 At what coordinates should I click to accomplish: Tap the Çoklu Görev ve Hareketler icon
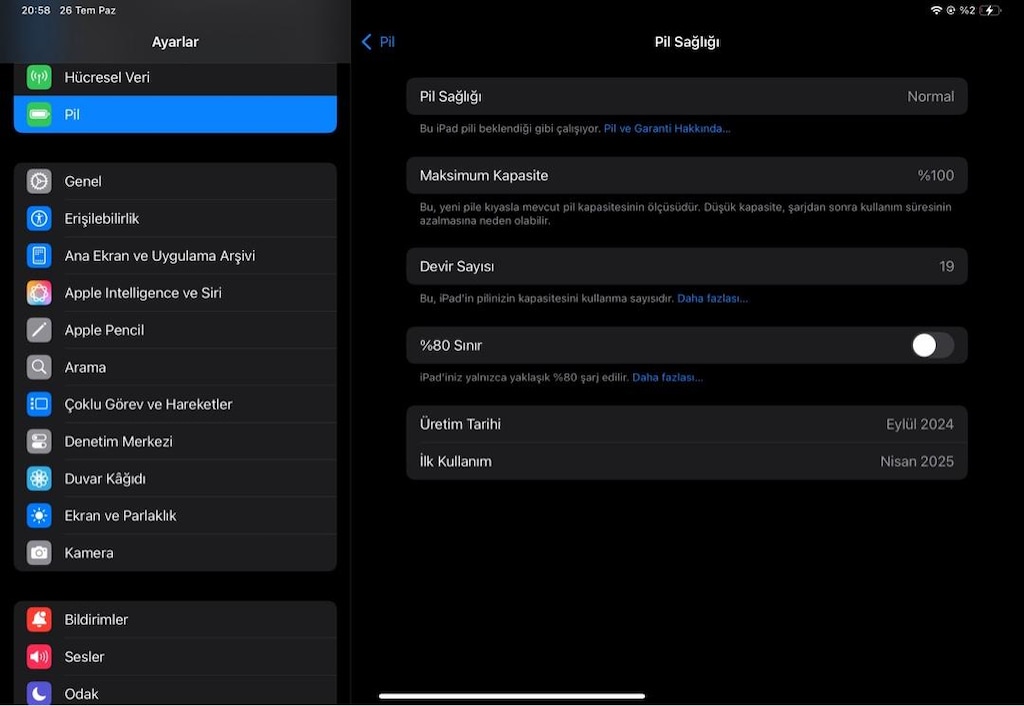(x=39, y=404)
